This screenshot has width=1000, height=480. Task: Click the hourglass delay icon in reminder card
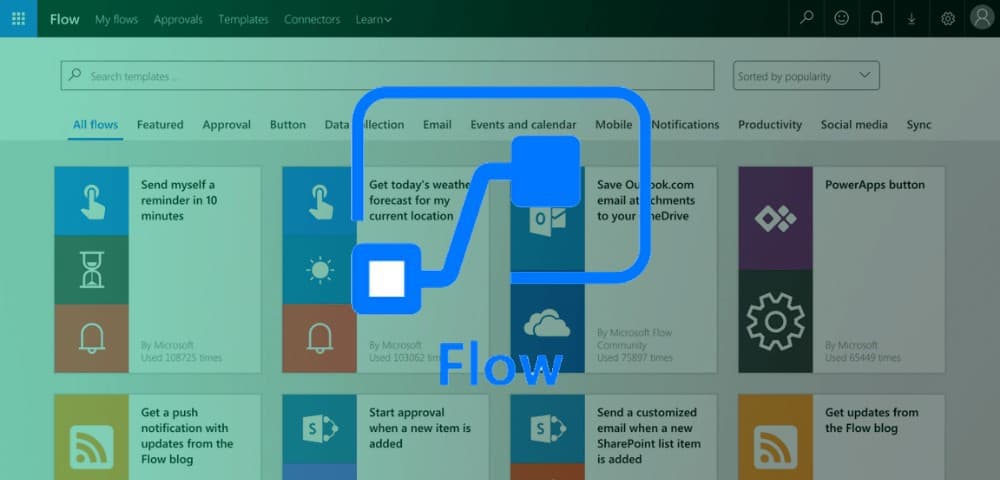coord(92,270)
